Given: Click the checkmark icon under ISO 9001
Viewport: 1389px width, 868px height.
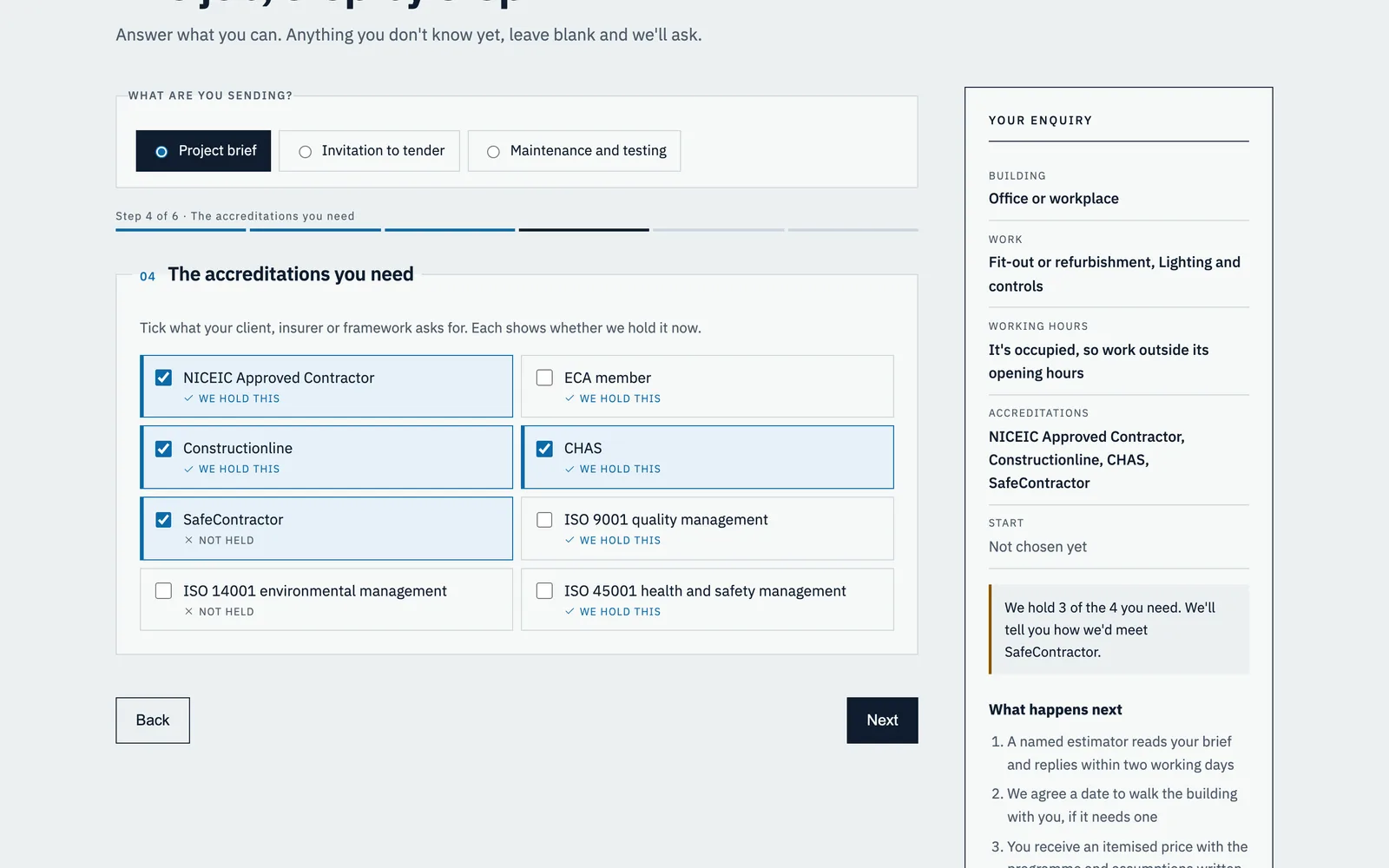Looking at the screenshot, I should pyautogui.click(x=569, y=540).
